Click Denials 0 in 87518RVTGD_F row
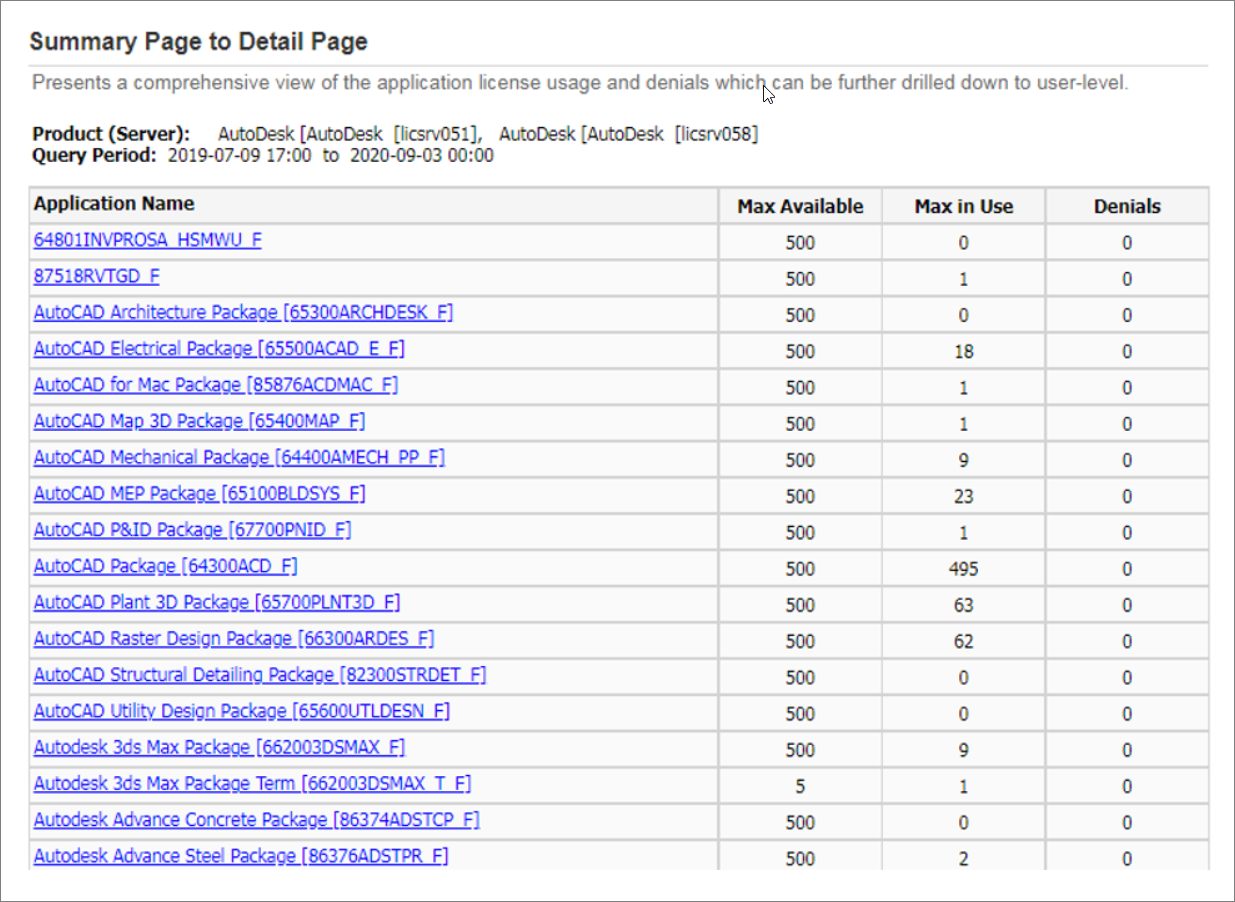Image resolution: width=1235 pixels, height=902 pixels. tap(1127, 279)
